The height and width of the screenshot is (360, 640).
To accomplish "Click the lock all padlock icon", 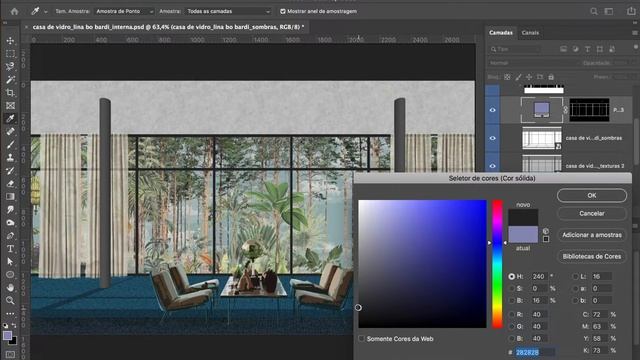I will [551, 77].
